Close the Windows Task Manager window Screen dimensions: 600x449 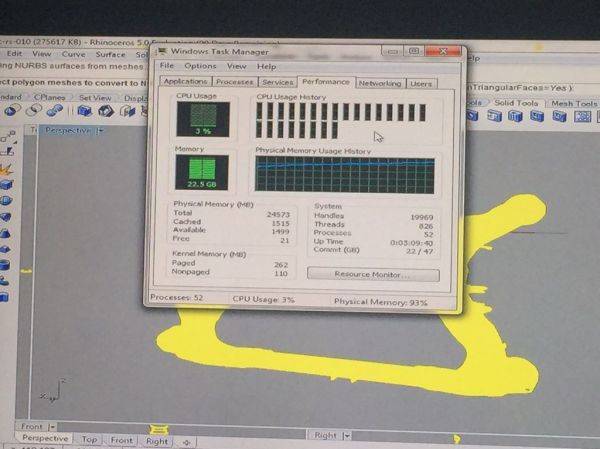[443, 51]
